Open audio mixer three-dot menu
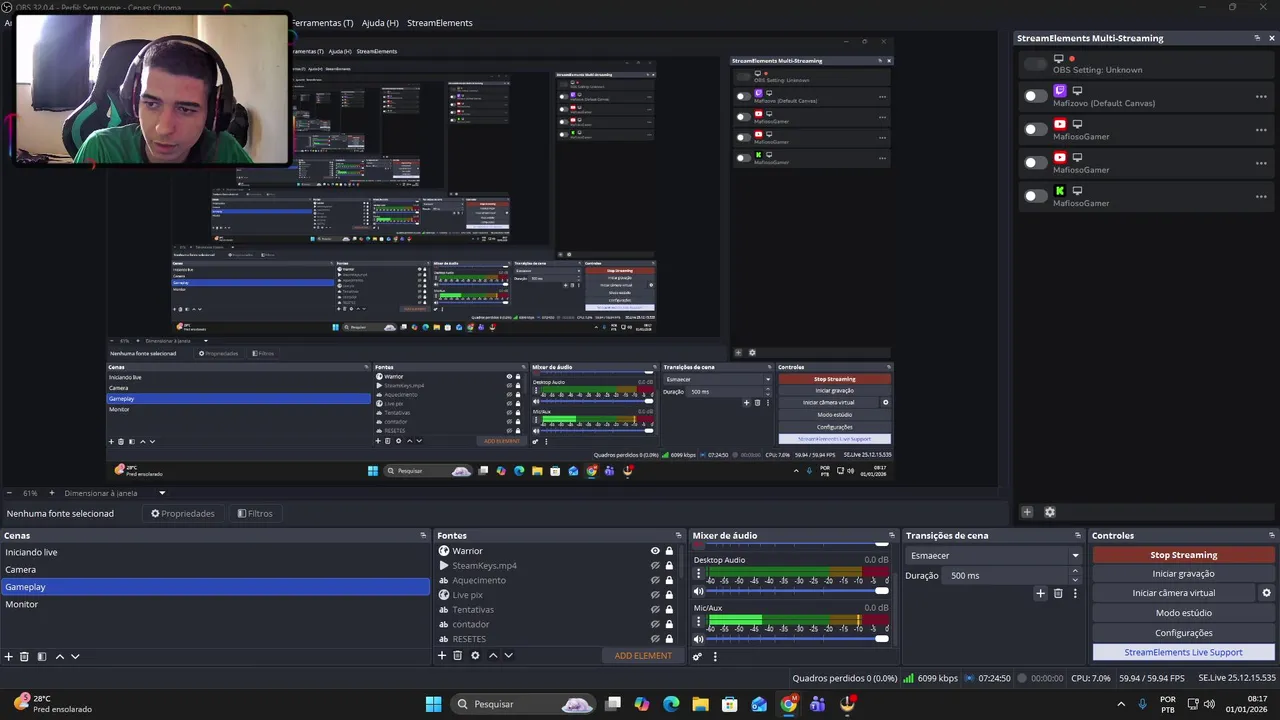 tap(715, 656)
